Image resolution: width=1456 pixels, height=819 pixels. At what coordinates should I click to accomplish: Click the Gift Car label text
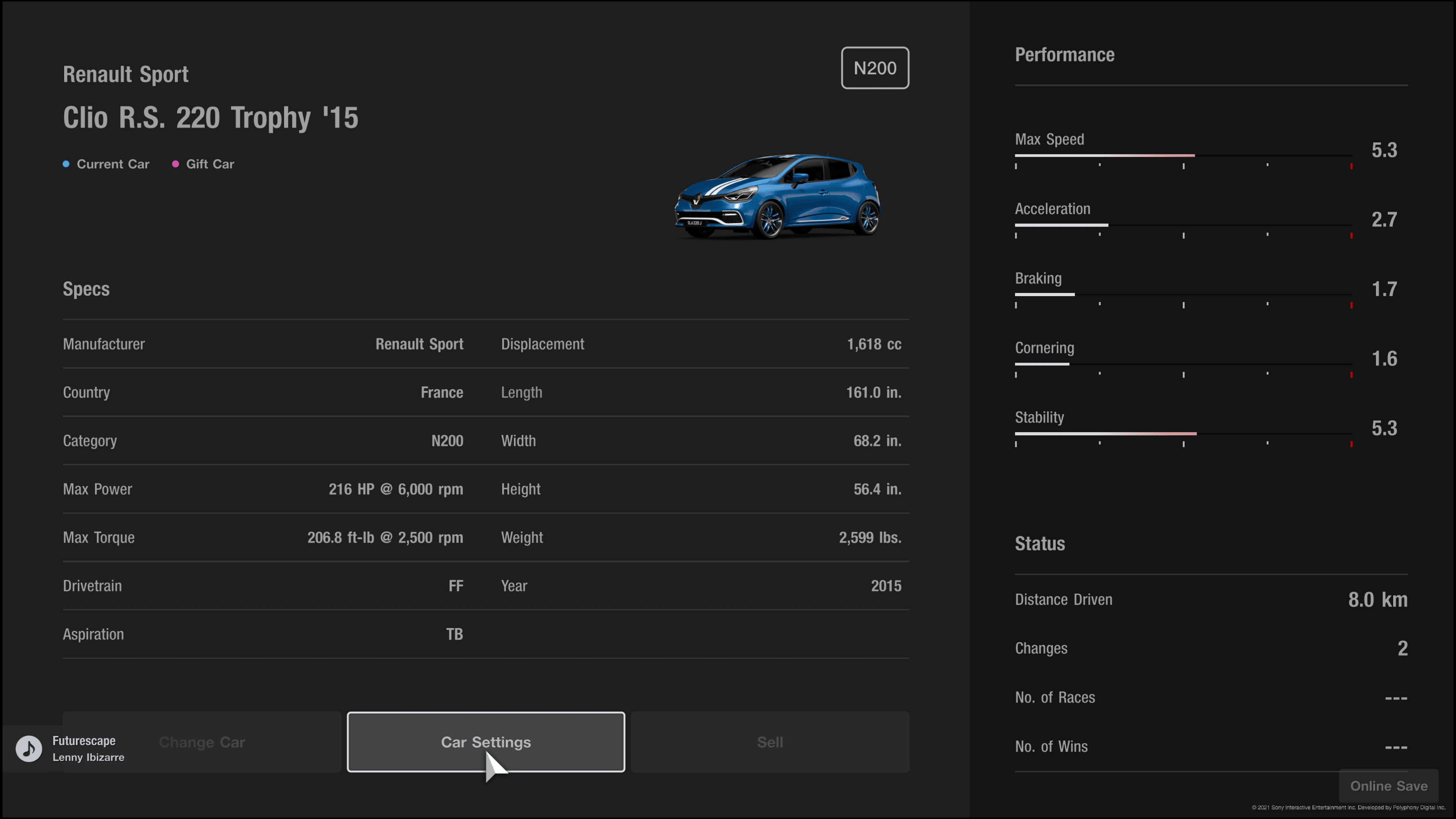click(210, 164)
